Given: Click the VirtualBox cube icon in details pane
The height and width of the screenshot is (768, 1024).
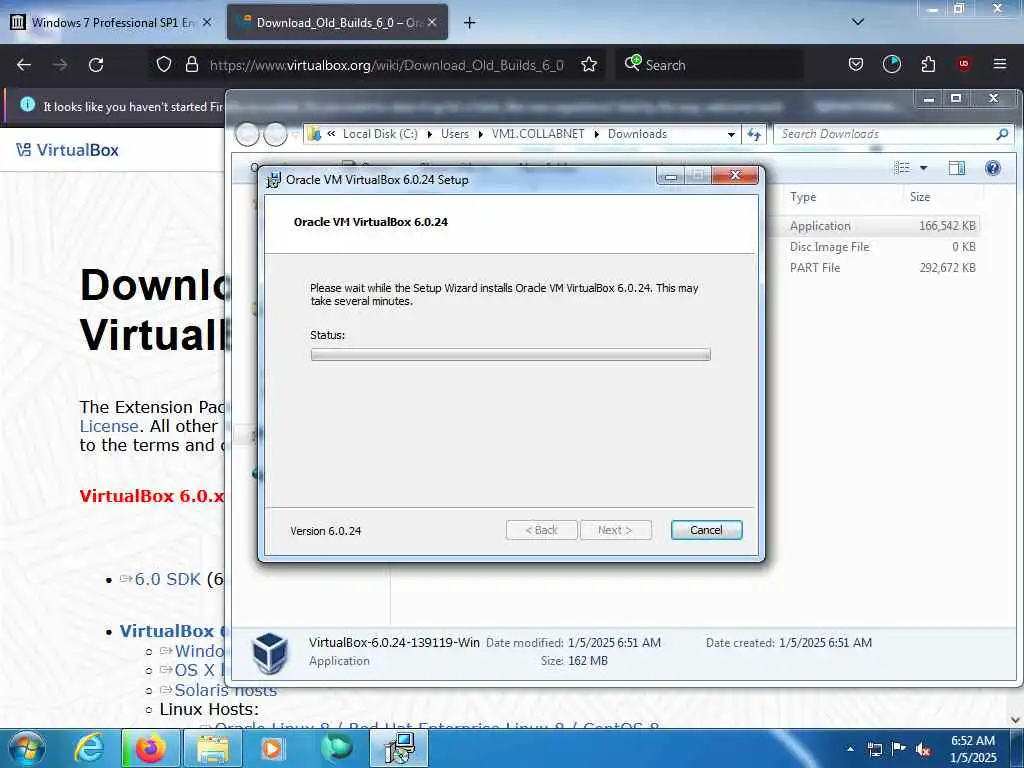Looking at the screenshot, I should pos(270,652).
